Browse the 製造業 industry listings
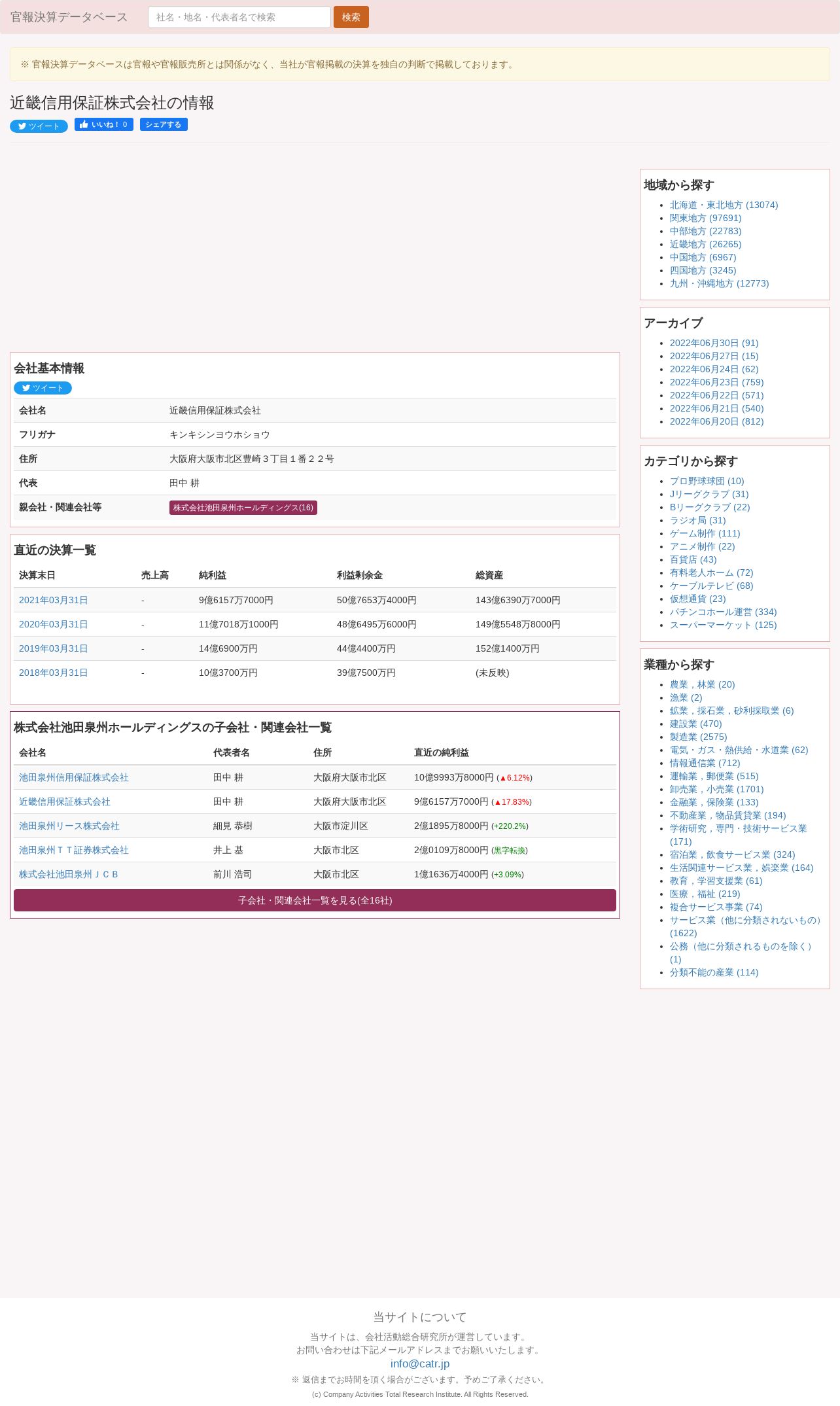The height and width of the screenshot is (1406, 840). coord(699,737)
